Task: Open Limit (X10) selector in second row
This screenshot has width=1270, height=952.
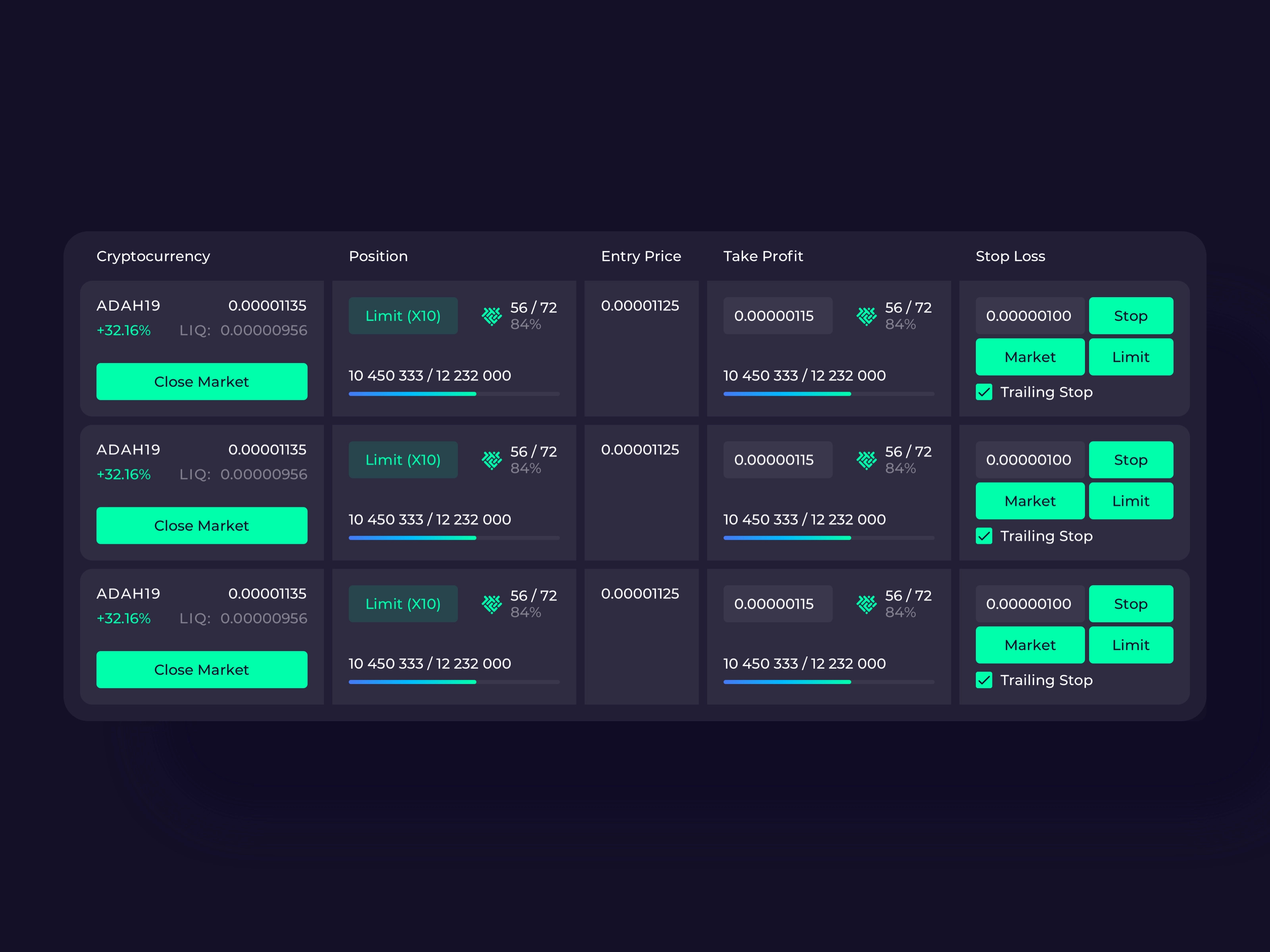Action: pos(403,460)
